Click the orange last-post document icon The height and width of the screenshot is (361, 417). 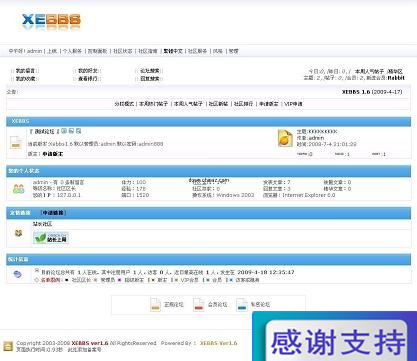pyautogui.click(x=285, y=138)
